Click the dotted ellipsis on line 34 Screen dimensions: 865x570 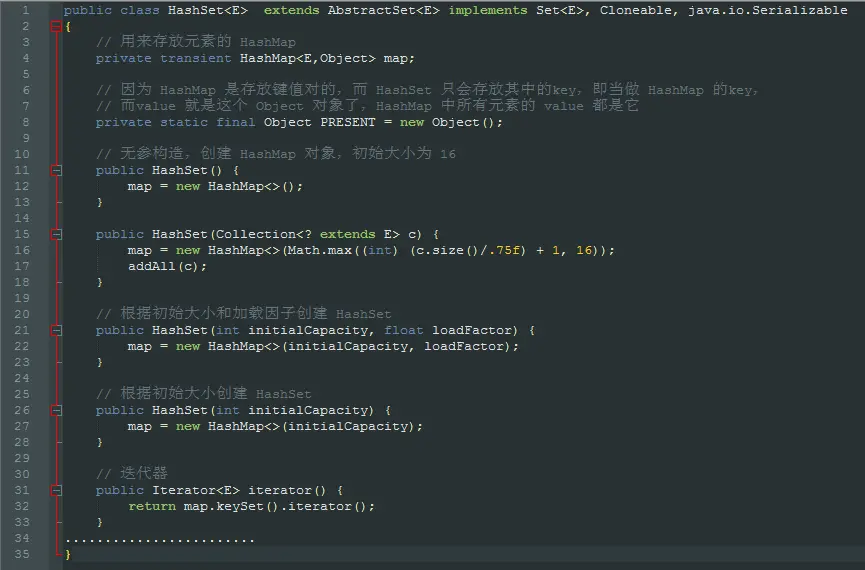(x=159, y=540)
